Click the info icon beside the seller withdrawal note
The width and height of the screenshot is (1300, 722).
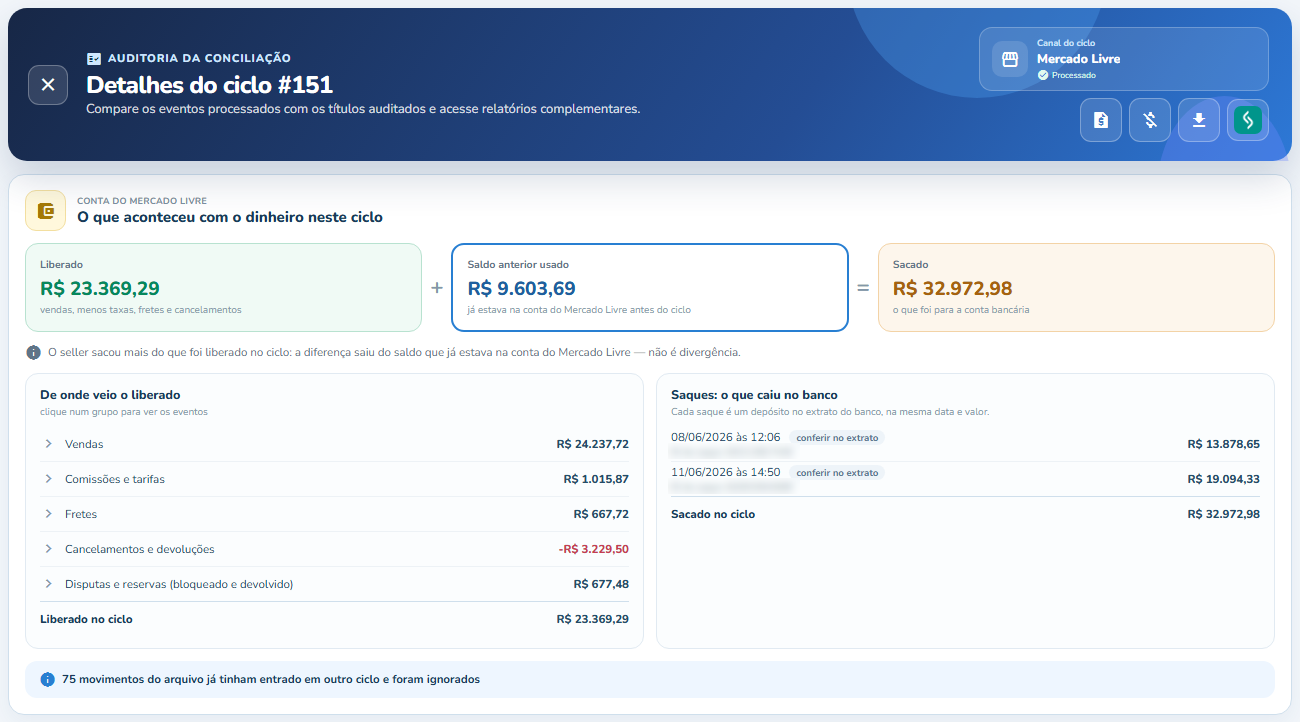33,352
